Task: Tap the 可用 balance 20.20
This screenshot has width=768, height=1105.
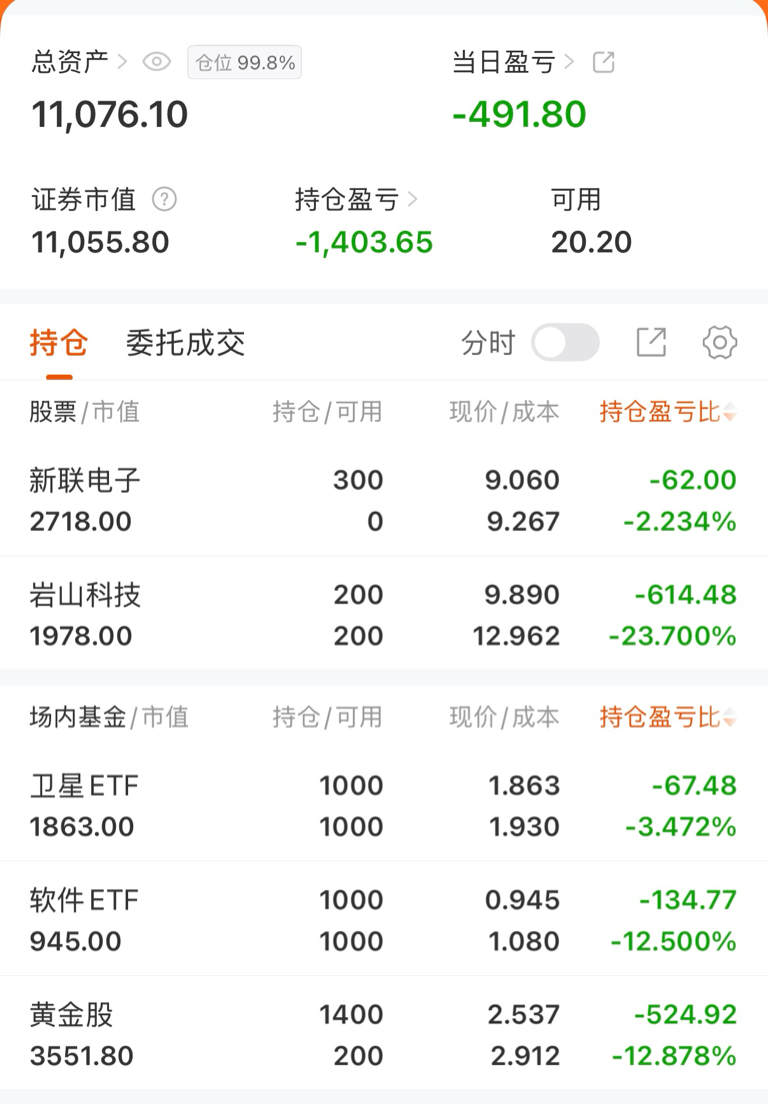Action: coord(591,242)
